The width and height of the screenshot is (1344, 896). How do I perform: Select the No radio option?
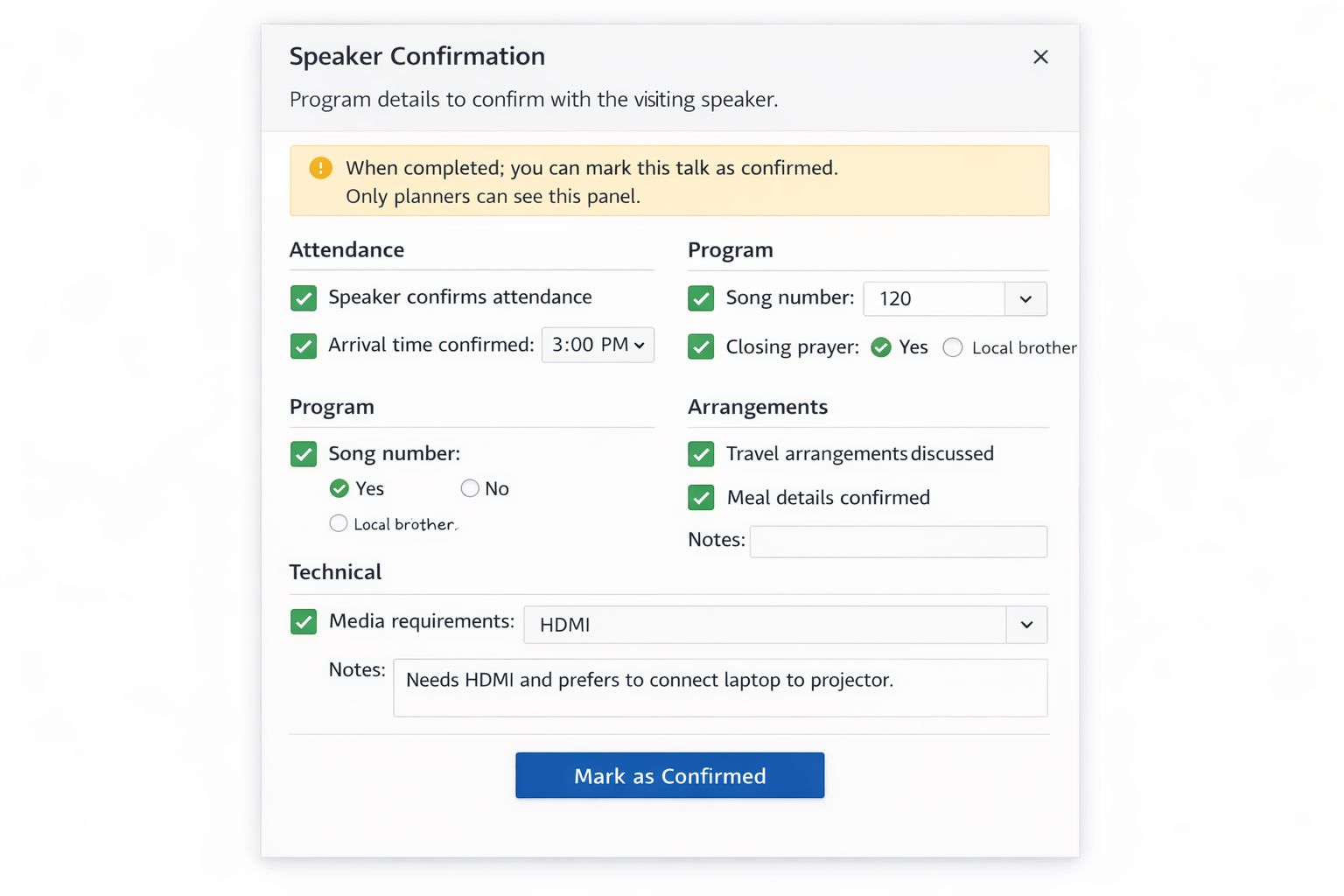point(470,488)
